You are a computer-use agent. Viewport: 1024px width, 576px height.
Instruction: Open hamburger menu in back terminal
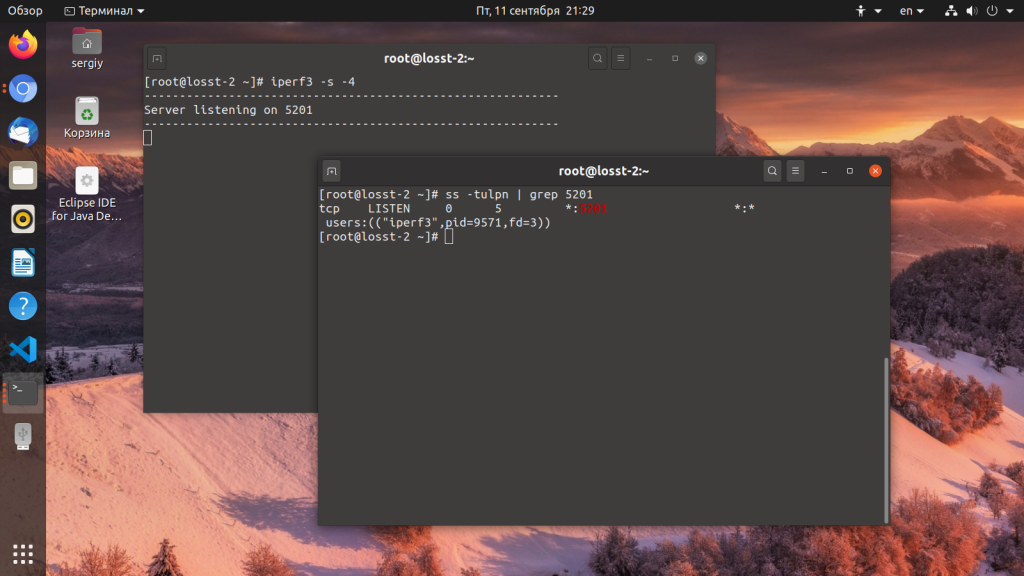(x=620, y=58)
